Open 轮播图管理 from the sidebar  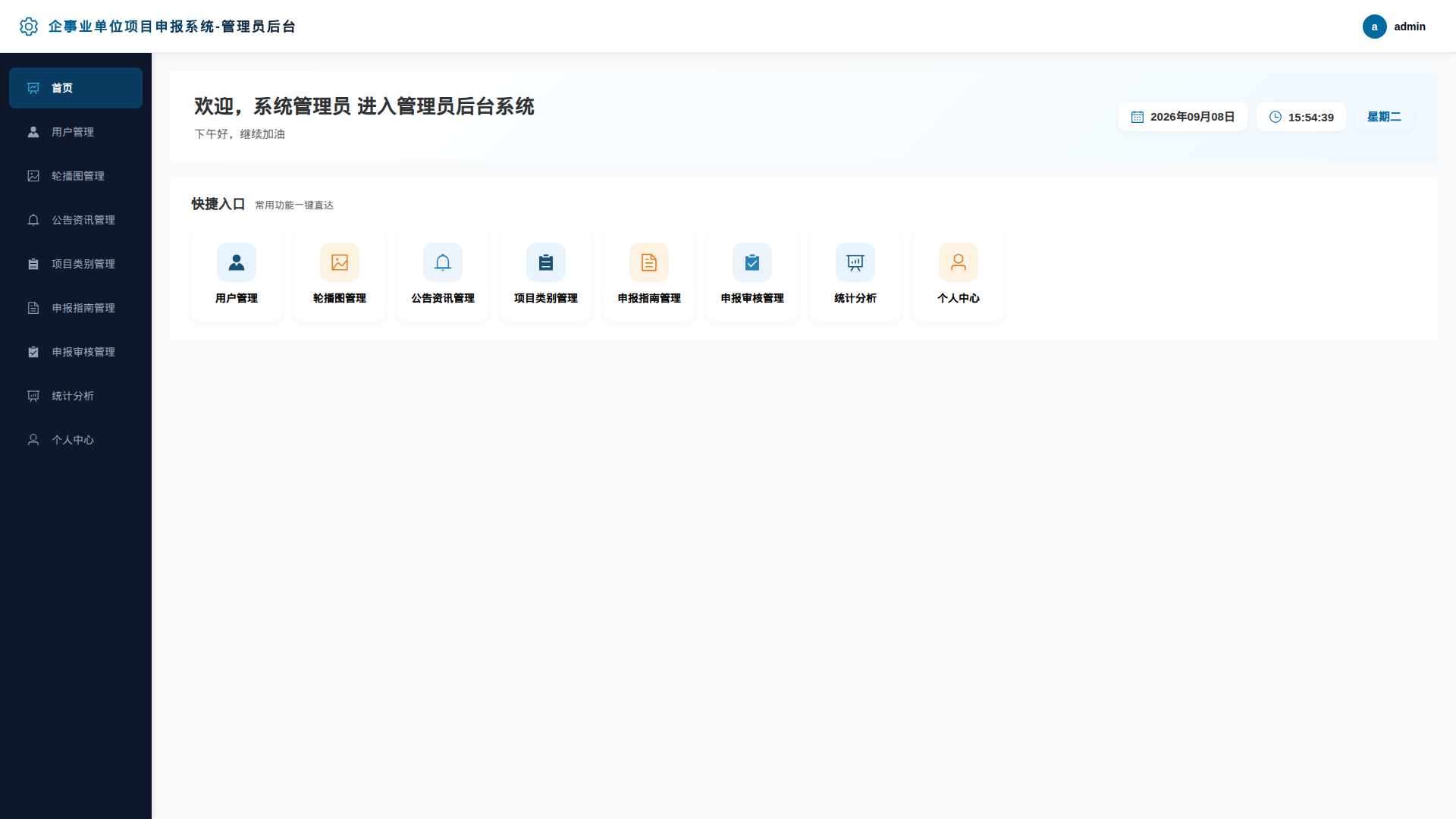[76, 176]
